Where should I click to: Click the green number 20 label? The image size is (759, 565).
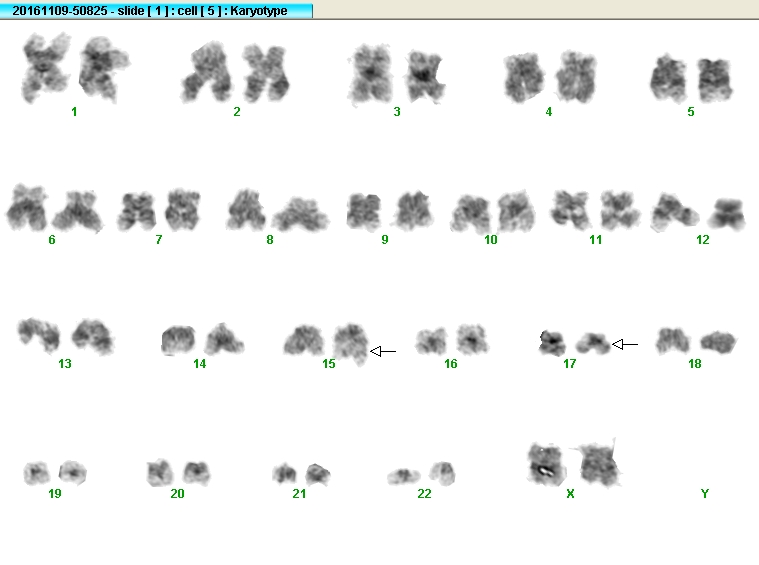click(177, 494)
